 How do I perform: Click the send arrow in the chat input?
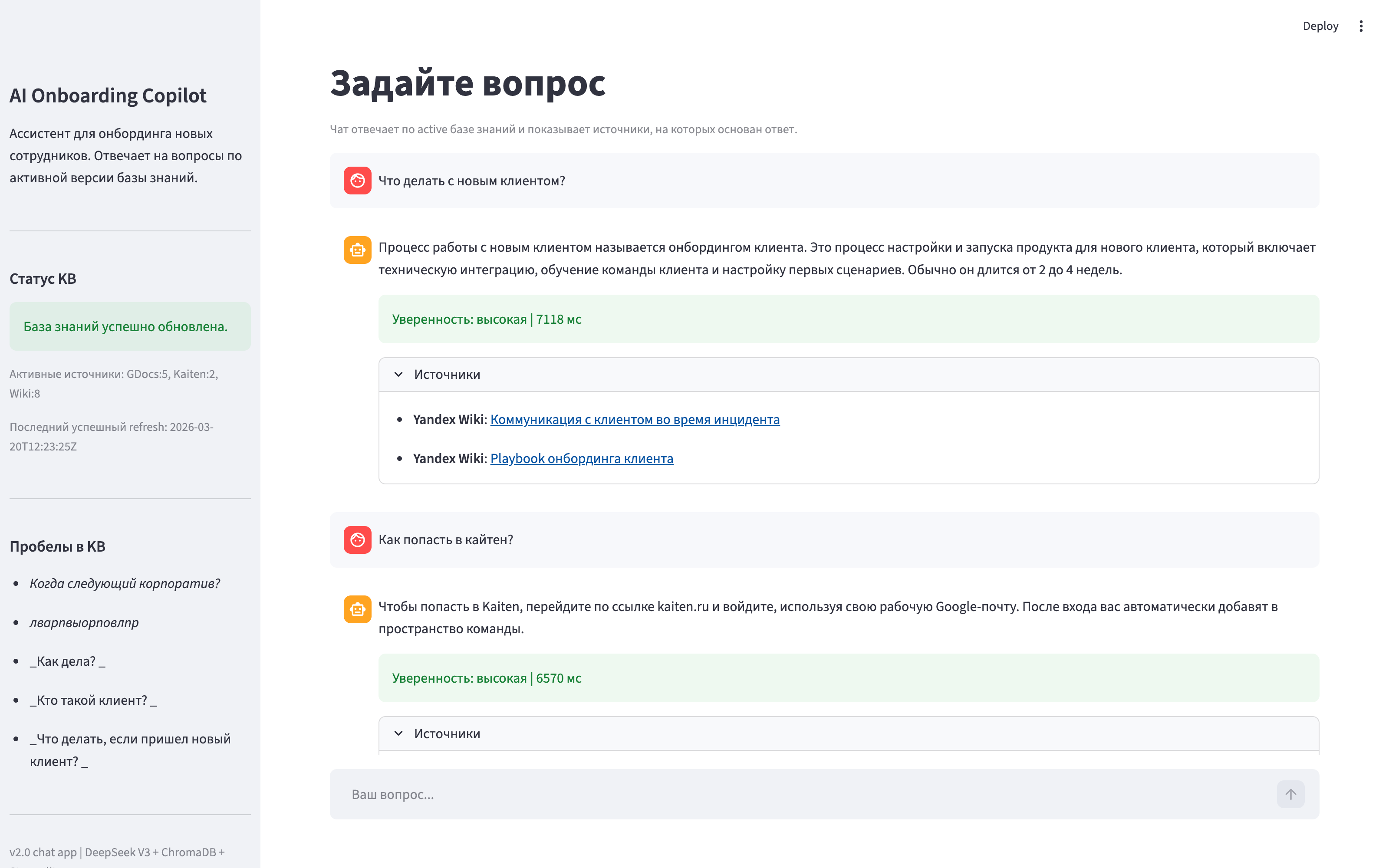click(1291, 794)
